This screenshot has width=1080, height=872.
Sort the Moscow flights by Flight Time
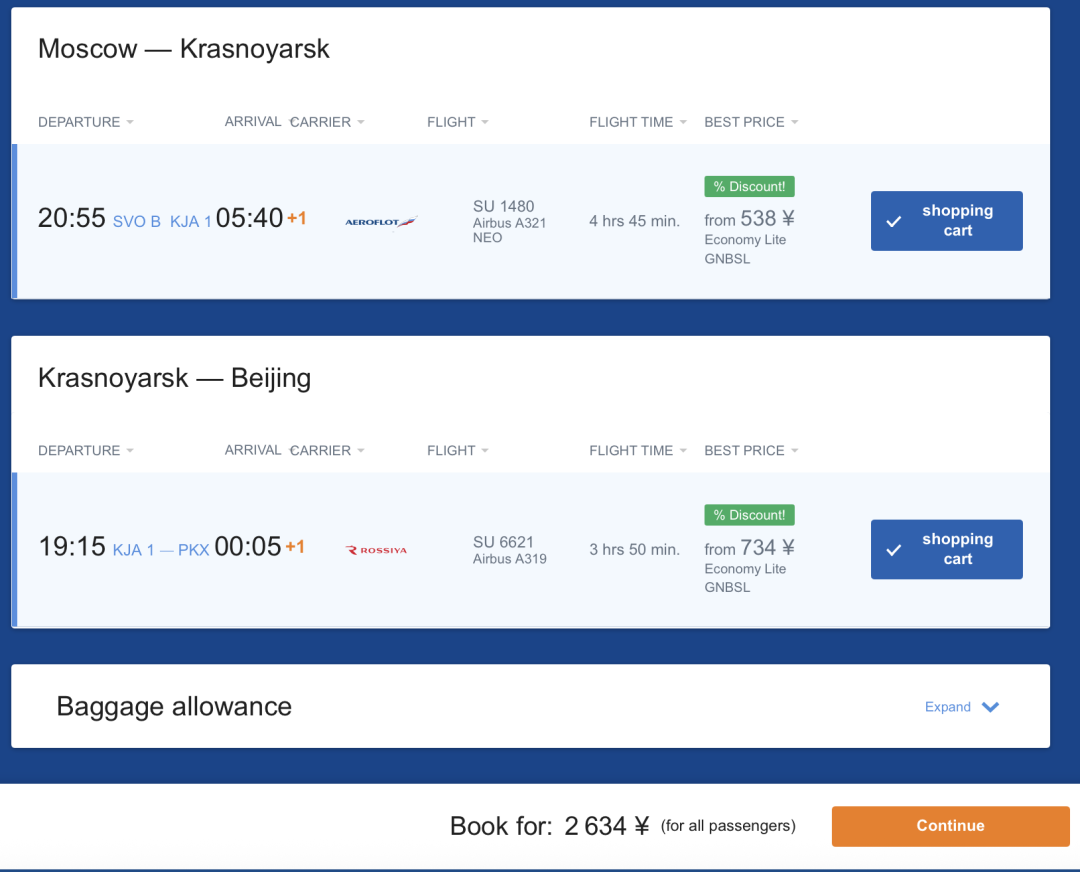[637, 122]
